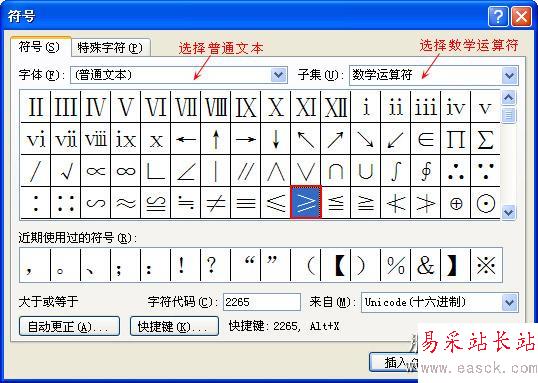Click the 插入 insert button

click(x=395, y=362)
